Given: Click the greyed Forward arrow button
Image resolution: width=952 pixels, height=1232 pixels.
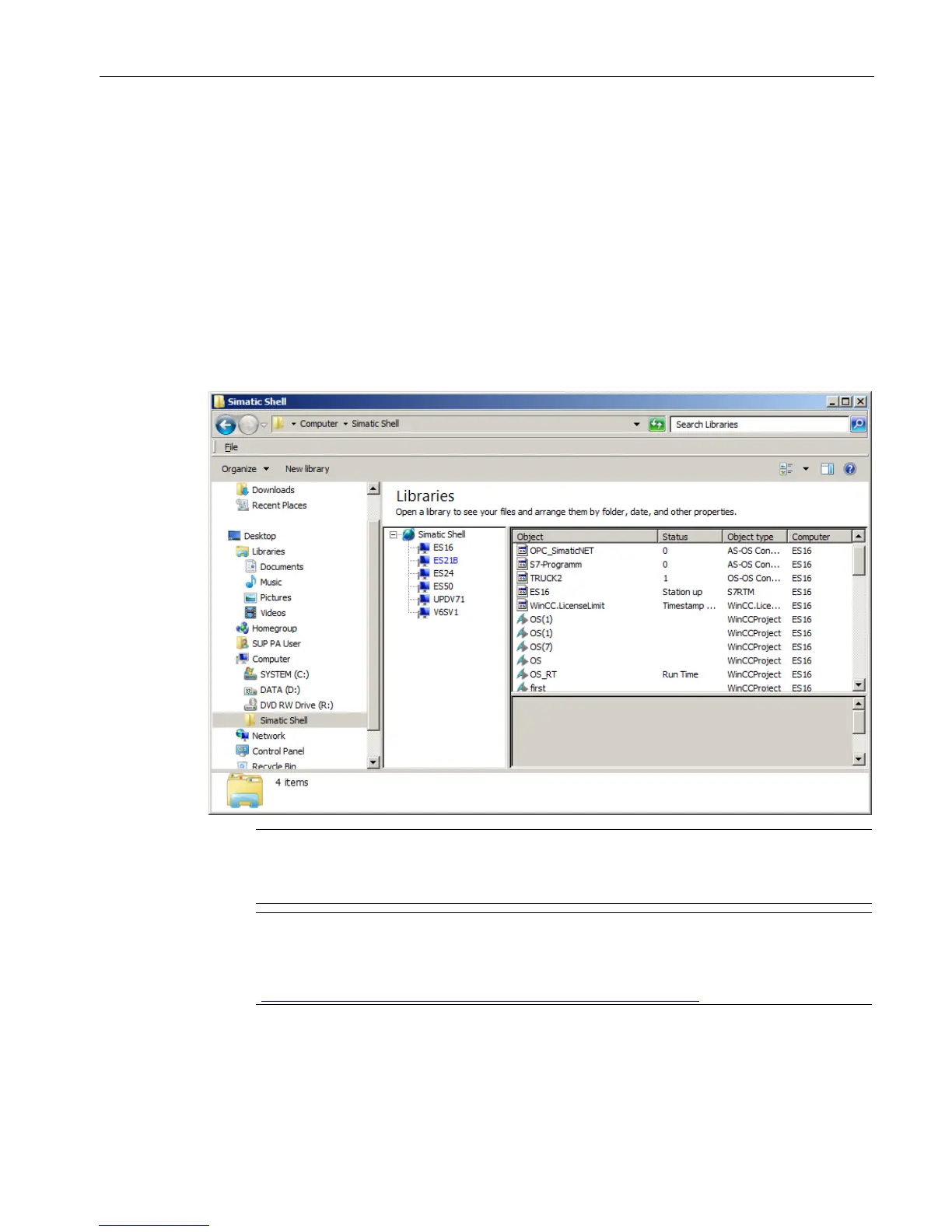Looking at the screenshot, I should tap(248, 425).
